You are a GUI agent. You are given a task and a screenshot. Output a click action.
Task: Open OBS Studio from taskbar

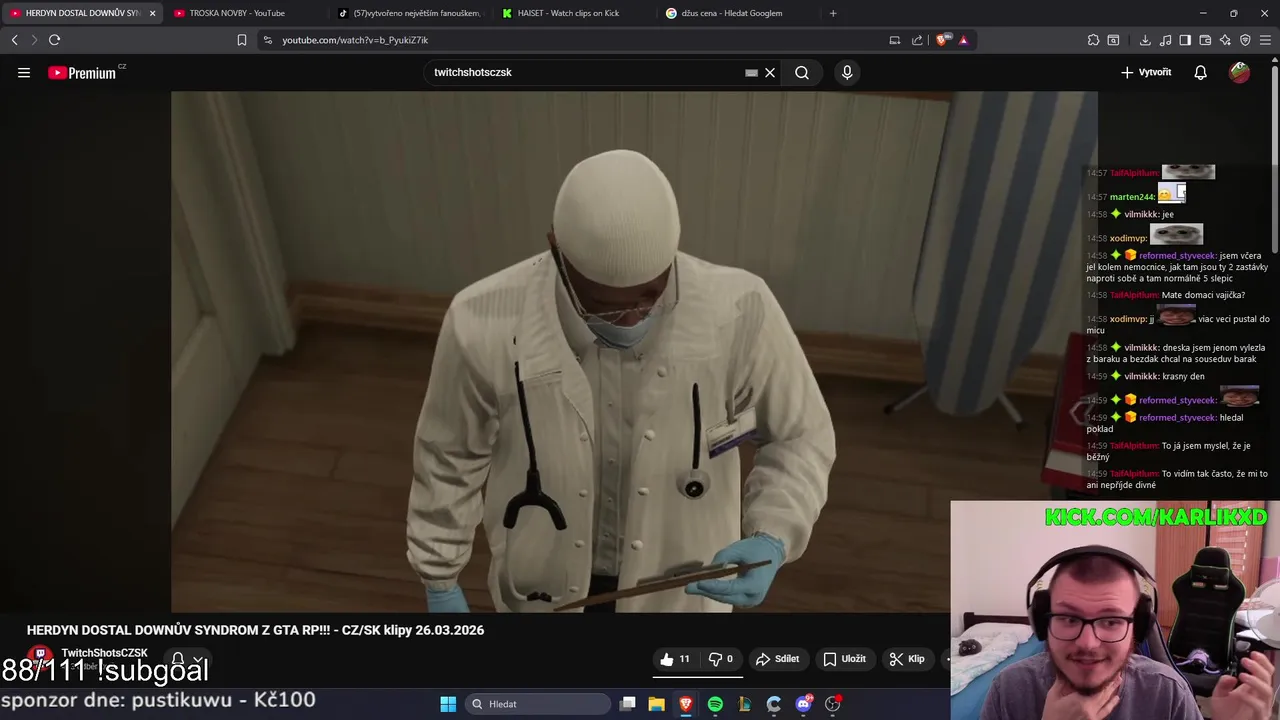tap(832, 704)
